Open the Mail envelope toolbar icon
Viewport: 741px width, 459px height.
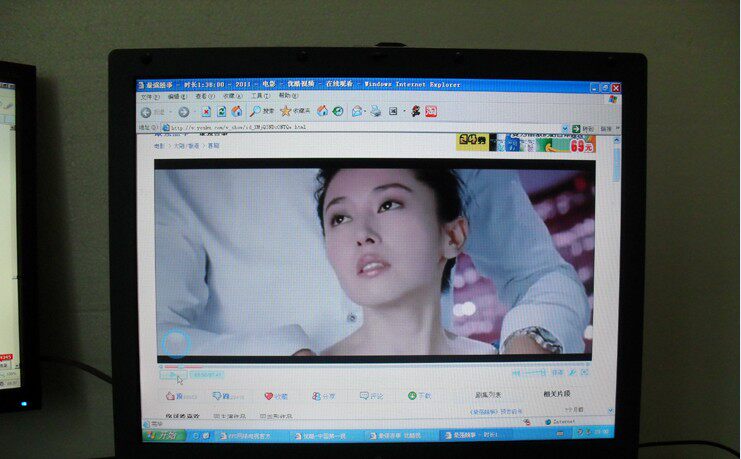(357, 112)
